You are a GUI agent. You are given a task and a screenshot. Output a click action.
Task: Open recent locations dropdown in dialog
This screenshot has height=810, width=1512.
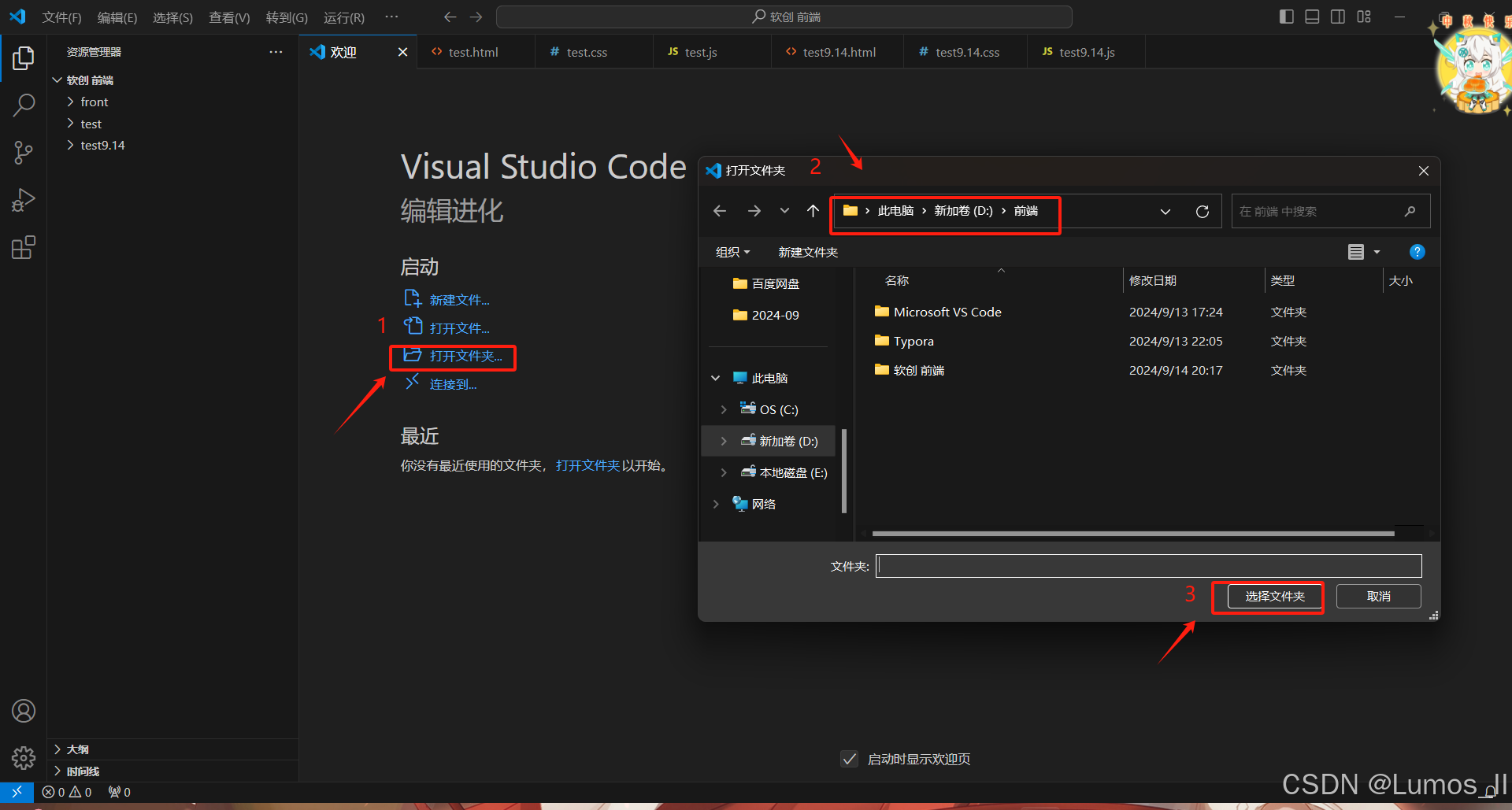tap(784, 211)
